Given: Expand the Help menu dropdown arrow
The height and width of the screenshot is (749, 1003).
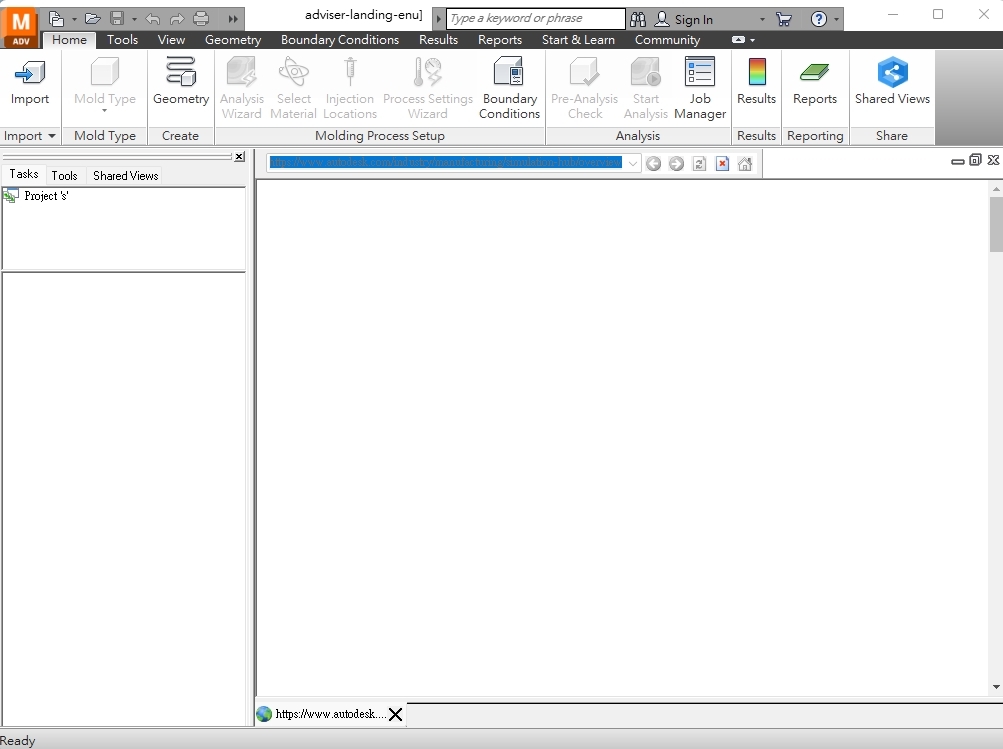Looking at the screenshot, I should [837, 19].
